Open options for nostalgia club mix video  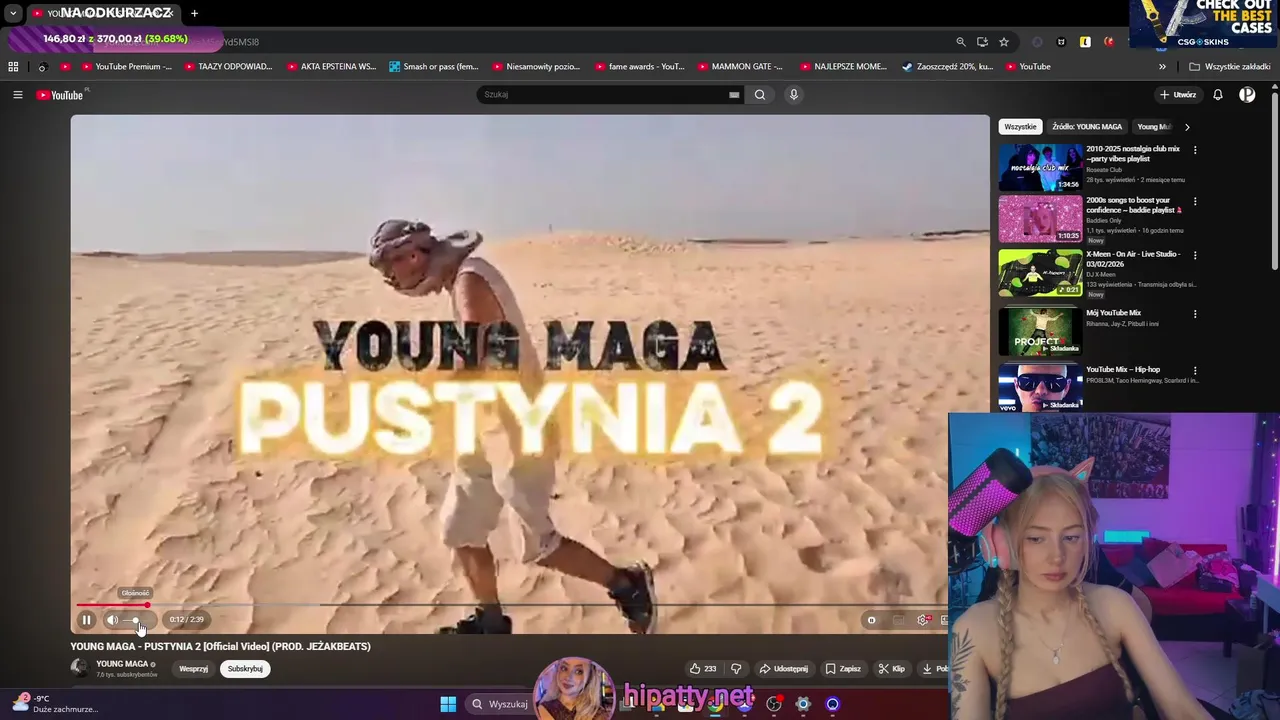pos(1195,150)
